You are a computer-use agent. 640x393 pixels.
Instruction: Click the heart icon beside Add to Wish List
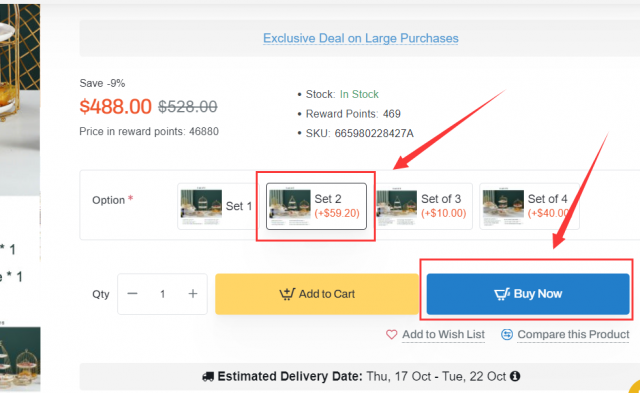pyautogui.click(x=391, y=335)
